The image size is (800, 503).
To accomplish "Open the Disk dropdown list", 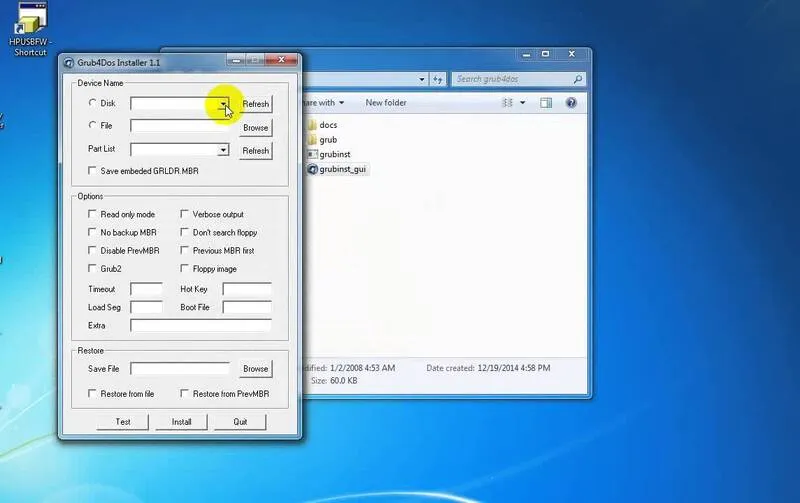I will pyautogui.click(x=223, y=104).
